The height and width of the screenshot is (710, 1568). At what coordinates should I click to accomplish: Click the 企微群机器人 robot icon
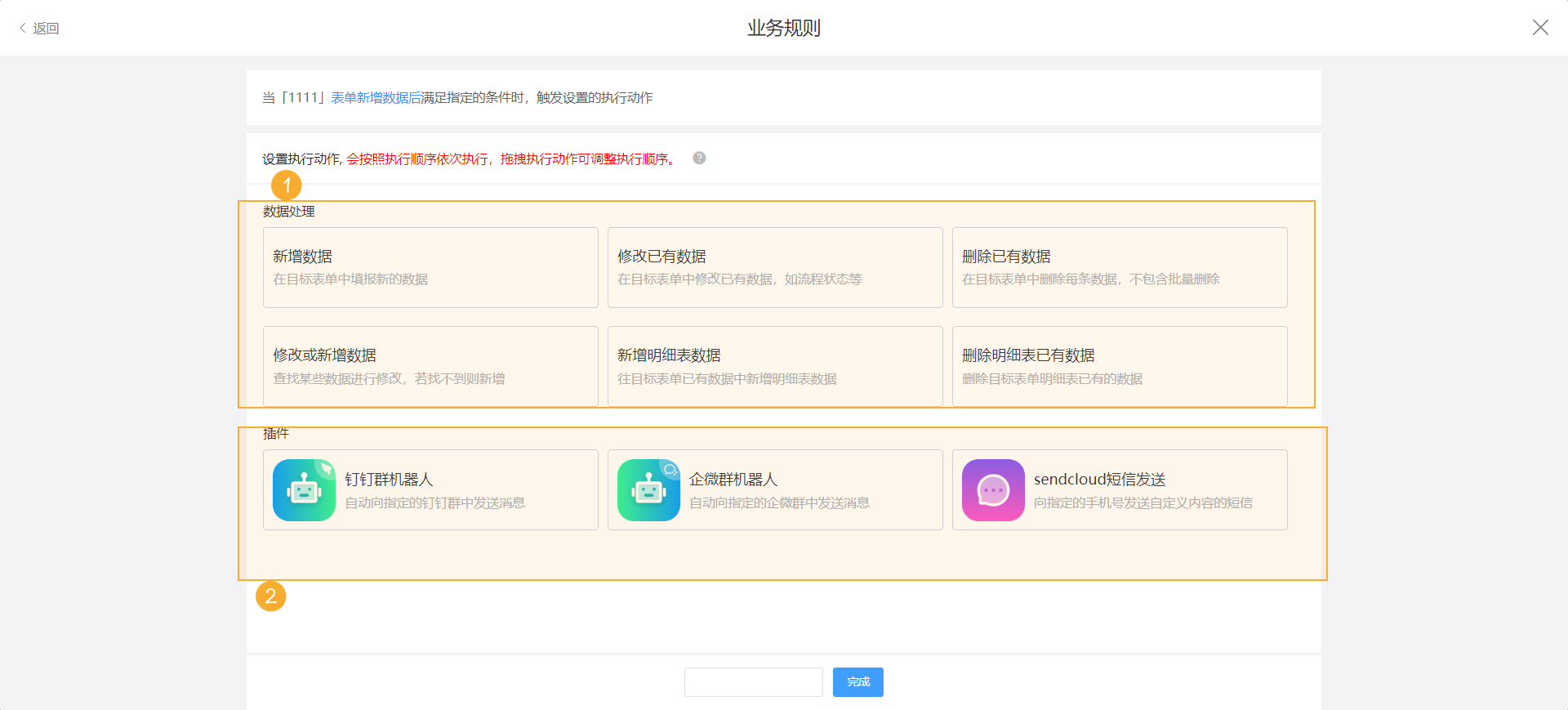point(648,490)
